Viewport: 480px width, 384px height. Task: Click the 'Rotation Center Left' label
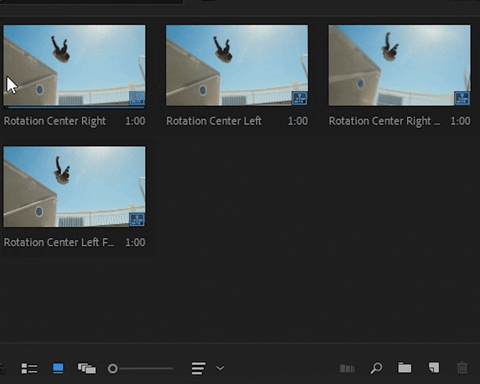click(x=214, y=121)
